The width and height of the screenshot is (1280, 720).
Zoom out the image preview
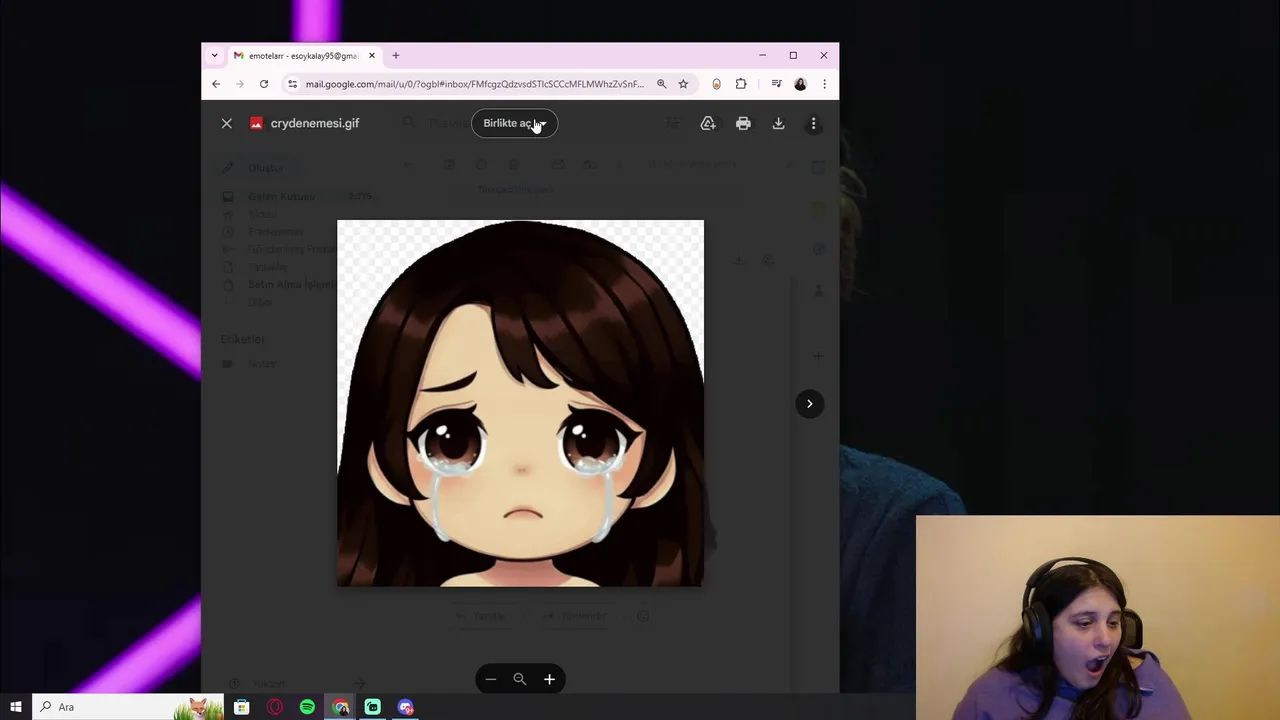coord(490,679)
